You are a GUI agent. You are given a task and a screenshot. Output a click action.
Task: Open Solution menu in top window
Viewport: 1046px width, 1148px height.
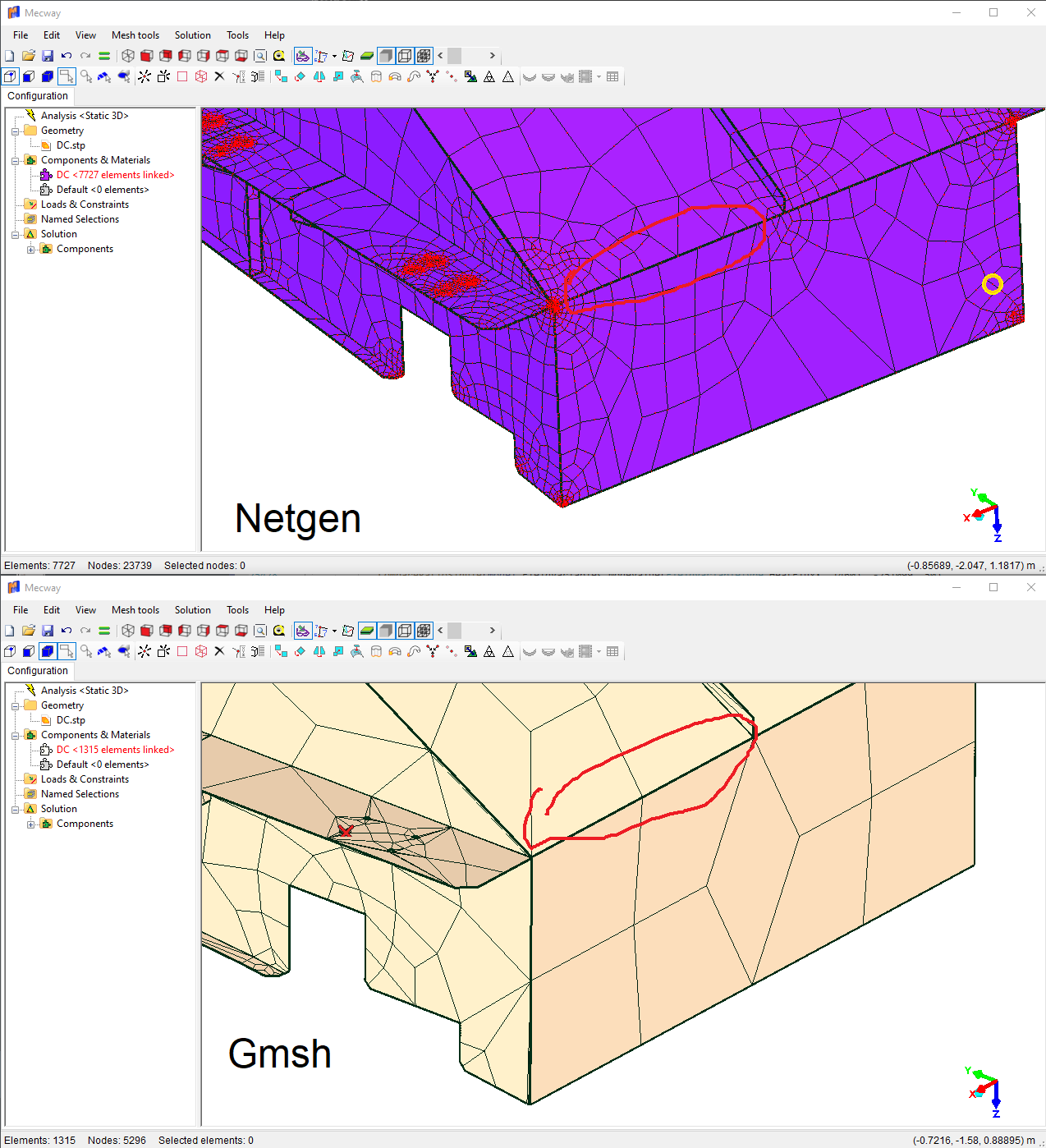(192, 35)
